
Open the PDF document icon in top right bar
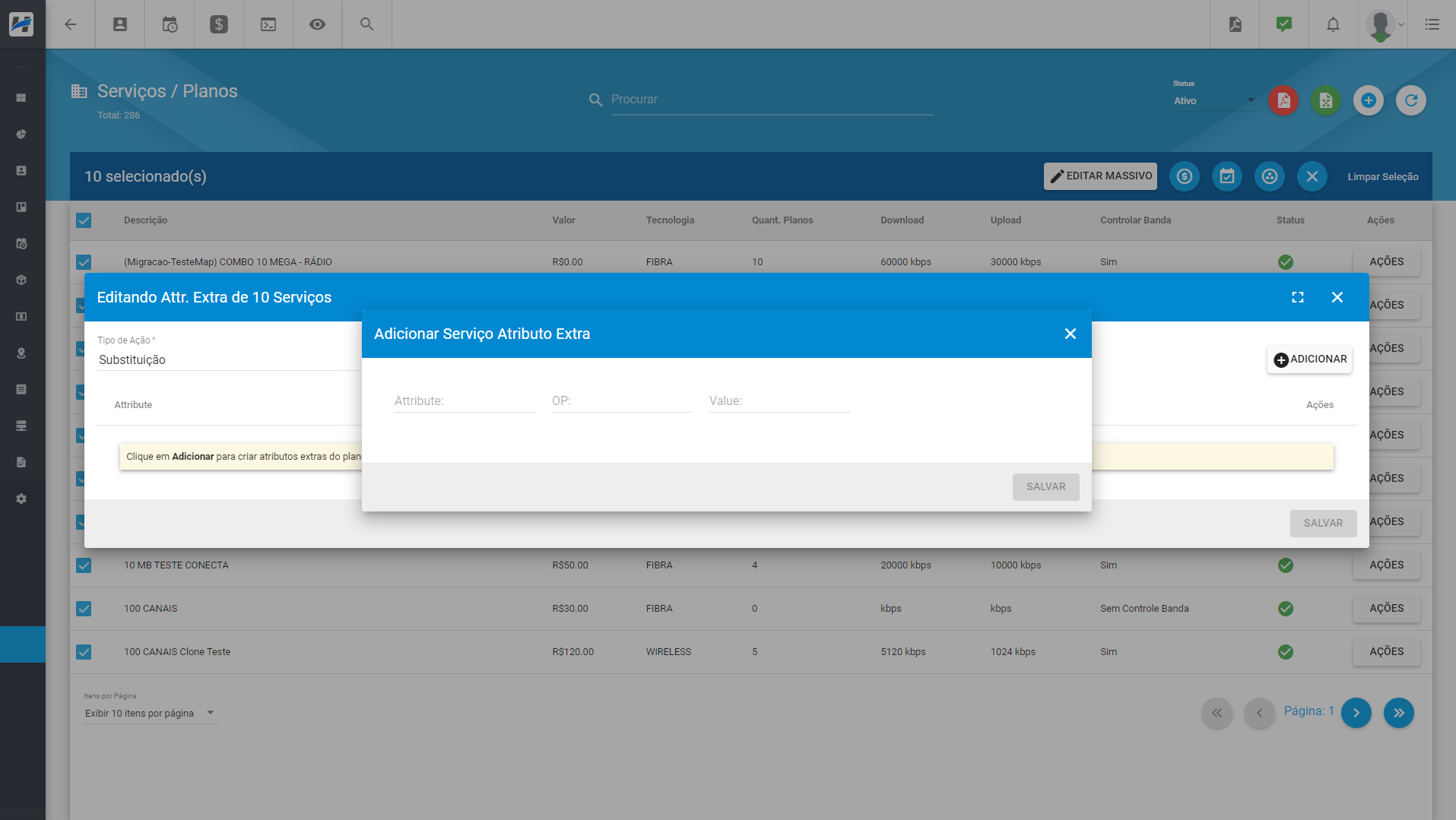pos(1235,24)
